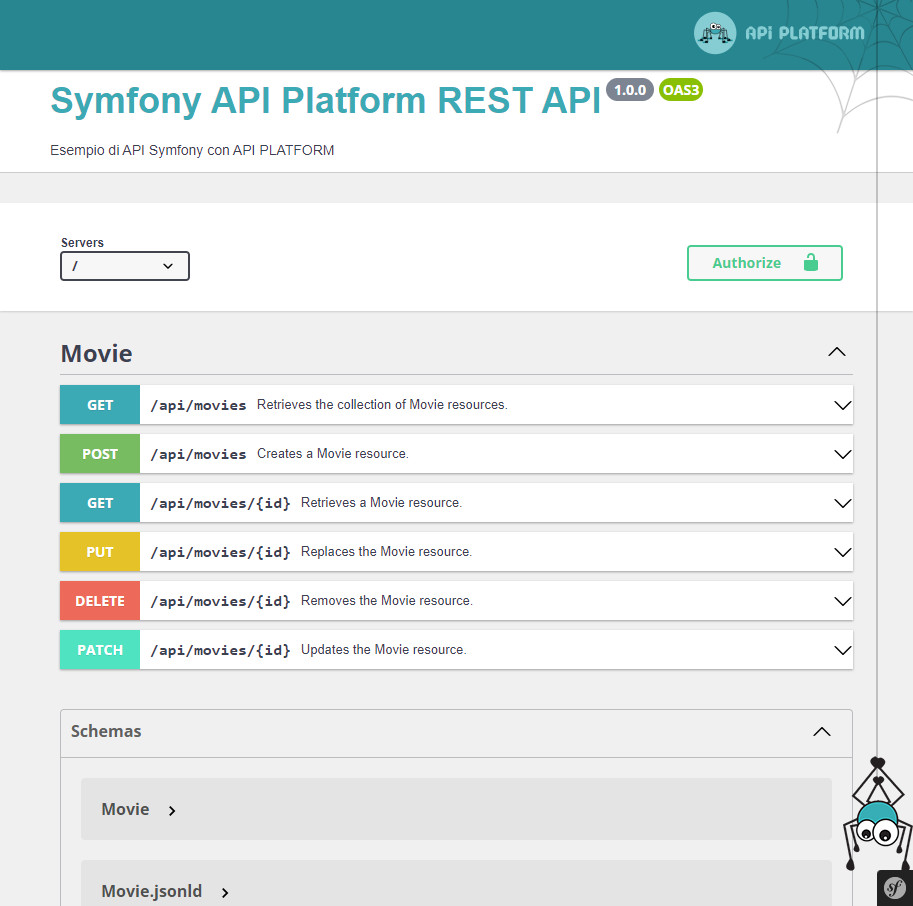Expand chevron of Removes the Movie resource
Viewport: 913px width, 906px height.
click(x=843, y=601)
